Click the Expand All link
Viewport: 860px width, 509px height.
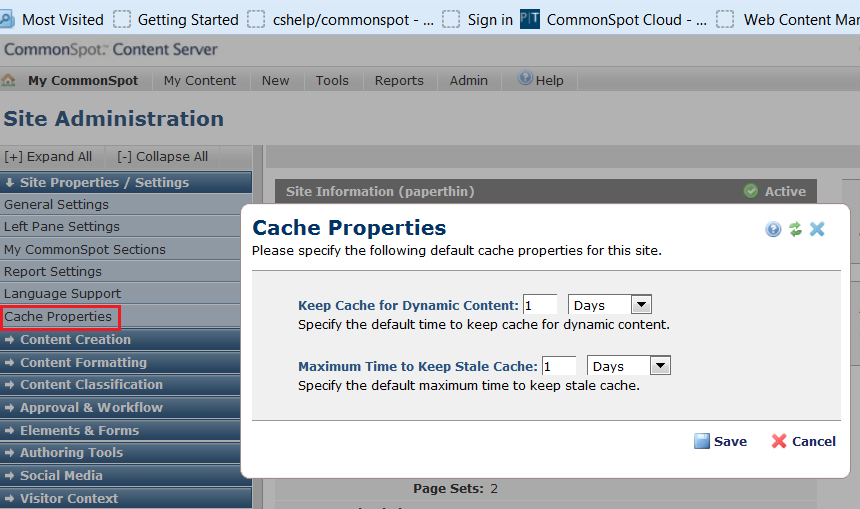(x=48, y=156)
